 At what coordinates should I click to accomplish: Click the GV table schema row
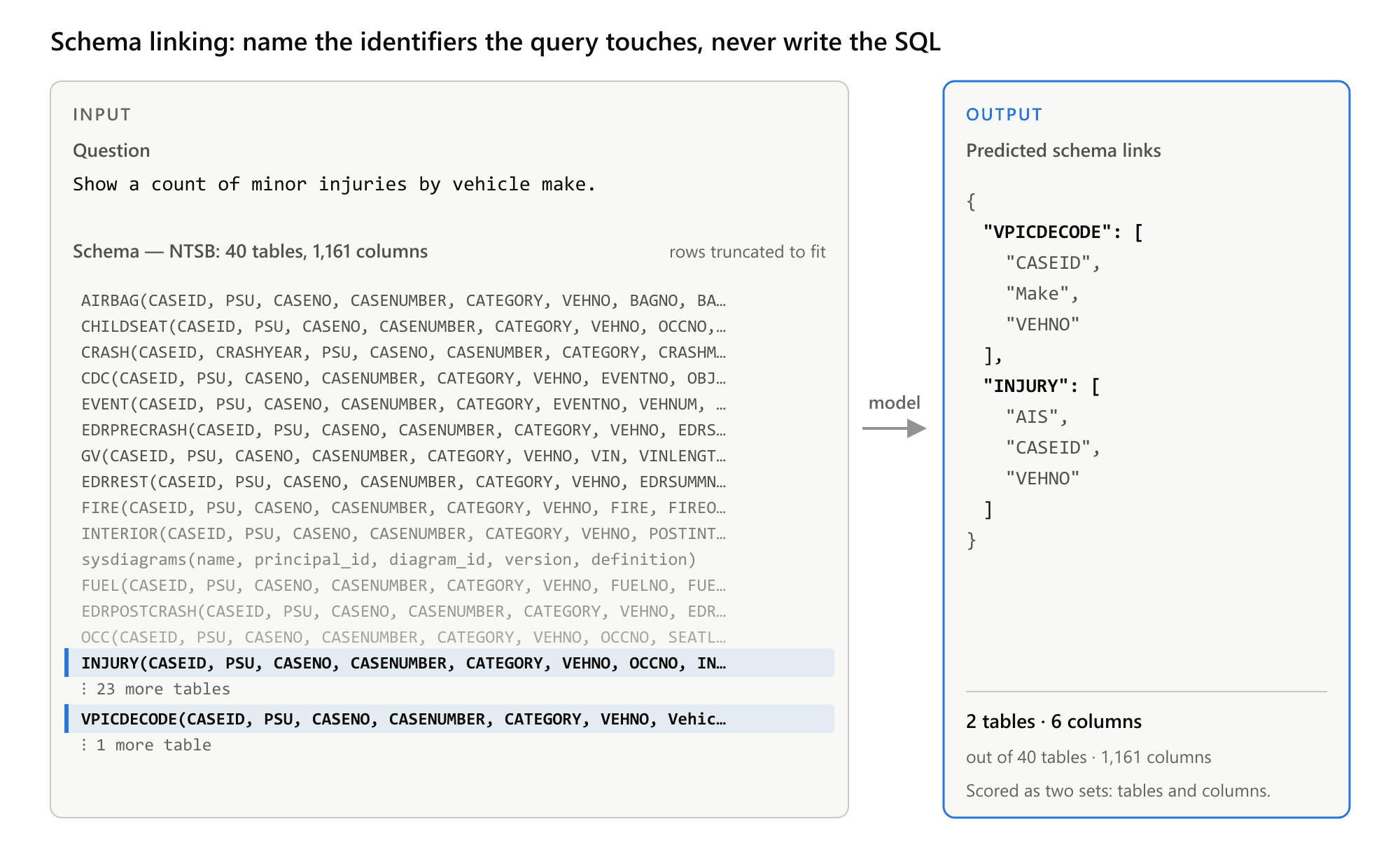404,456
